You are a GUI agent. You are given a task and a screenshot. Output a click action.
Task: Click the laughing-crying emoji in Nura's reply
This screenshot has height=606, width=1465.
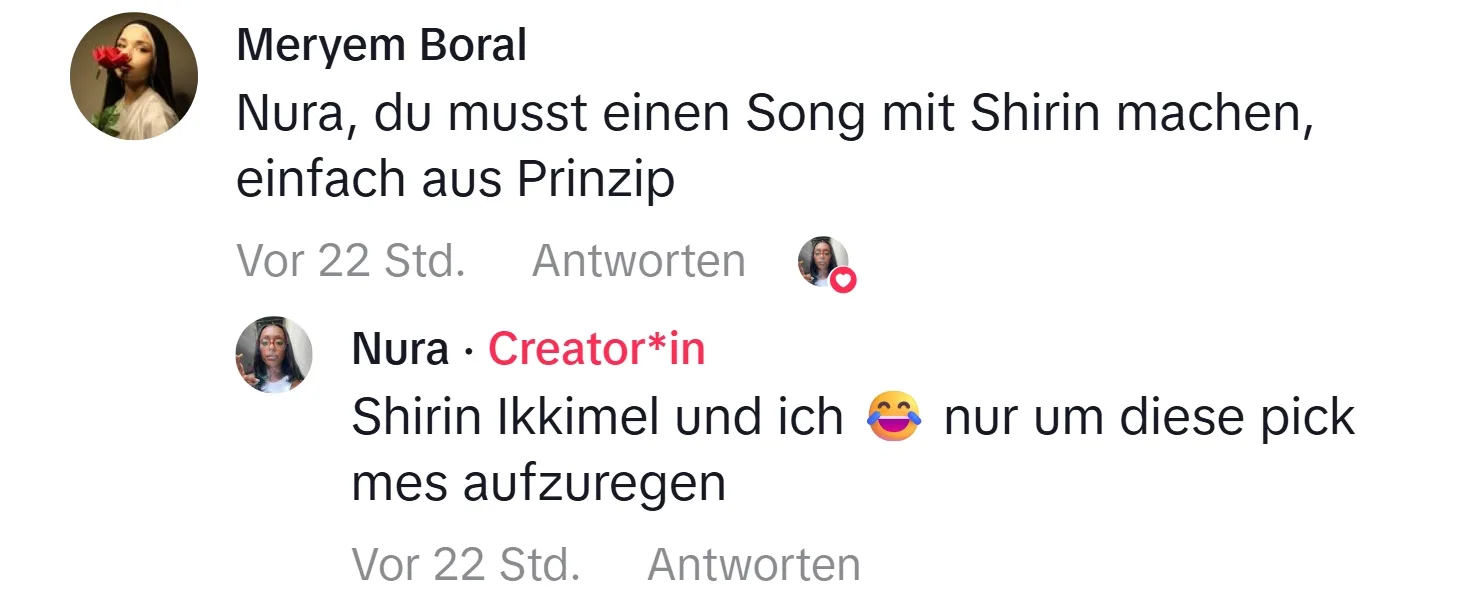pos(893,417)
